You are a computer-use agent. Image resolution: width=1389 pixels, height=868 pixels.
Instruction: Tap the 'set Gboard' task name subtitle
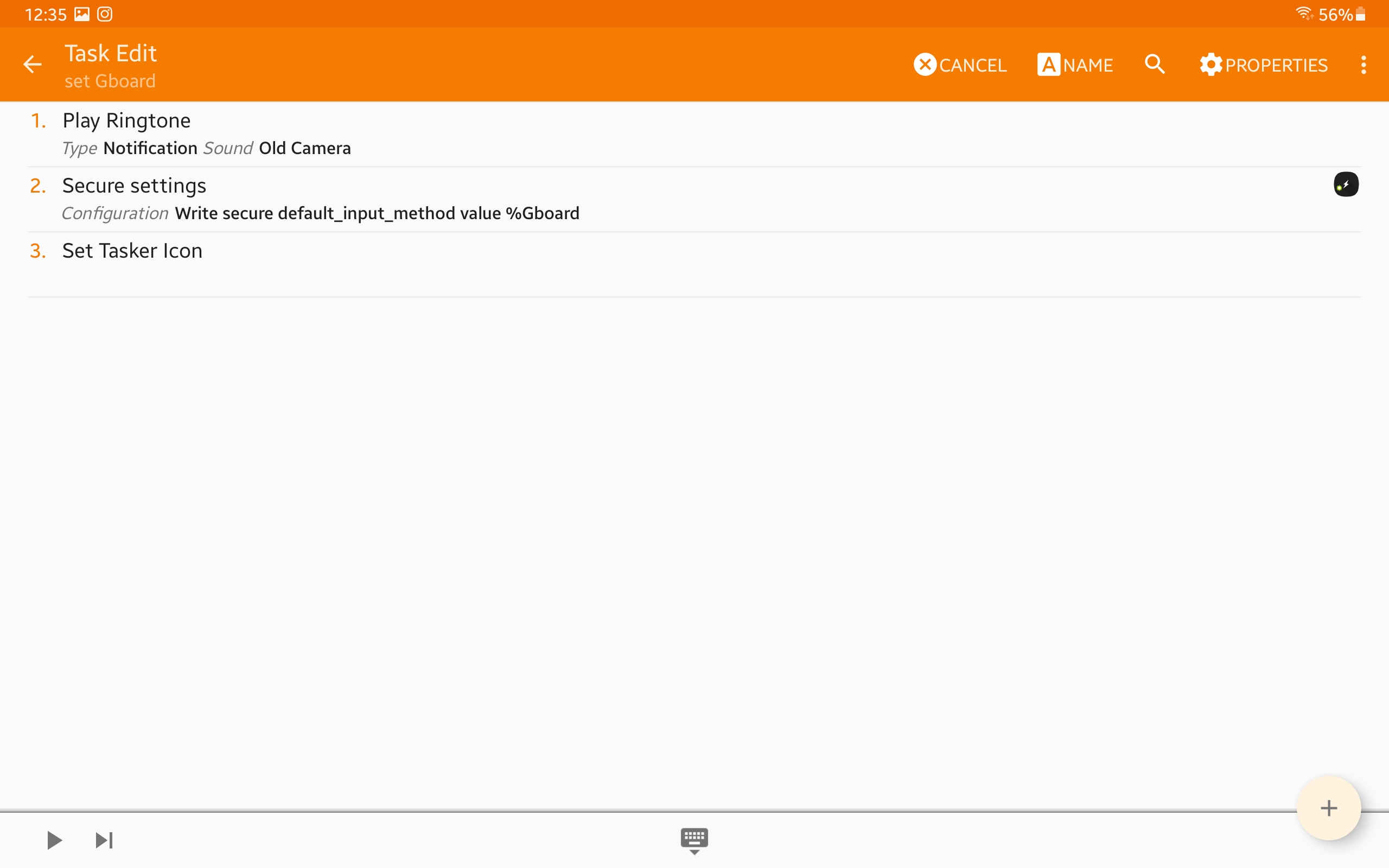click(110, 81)
